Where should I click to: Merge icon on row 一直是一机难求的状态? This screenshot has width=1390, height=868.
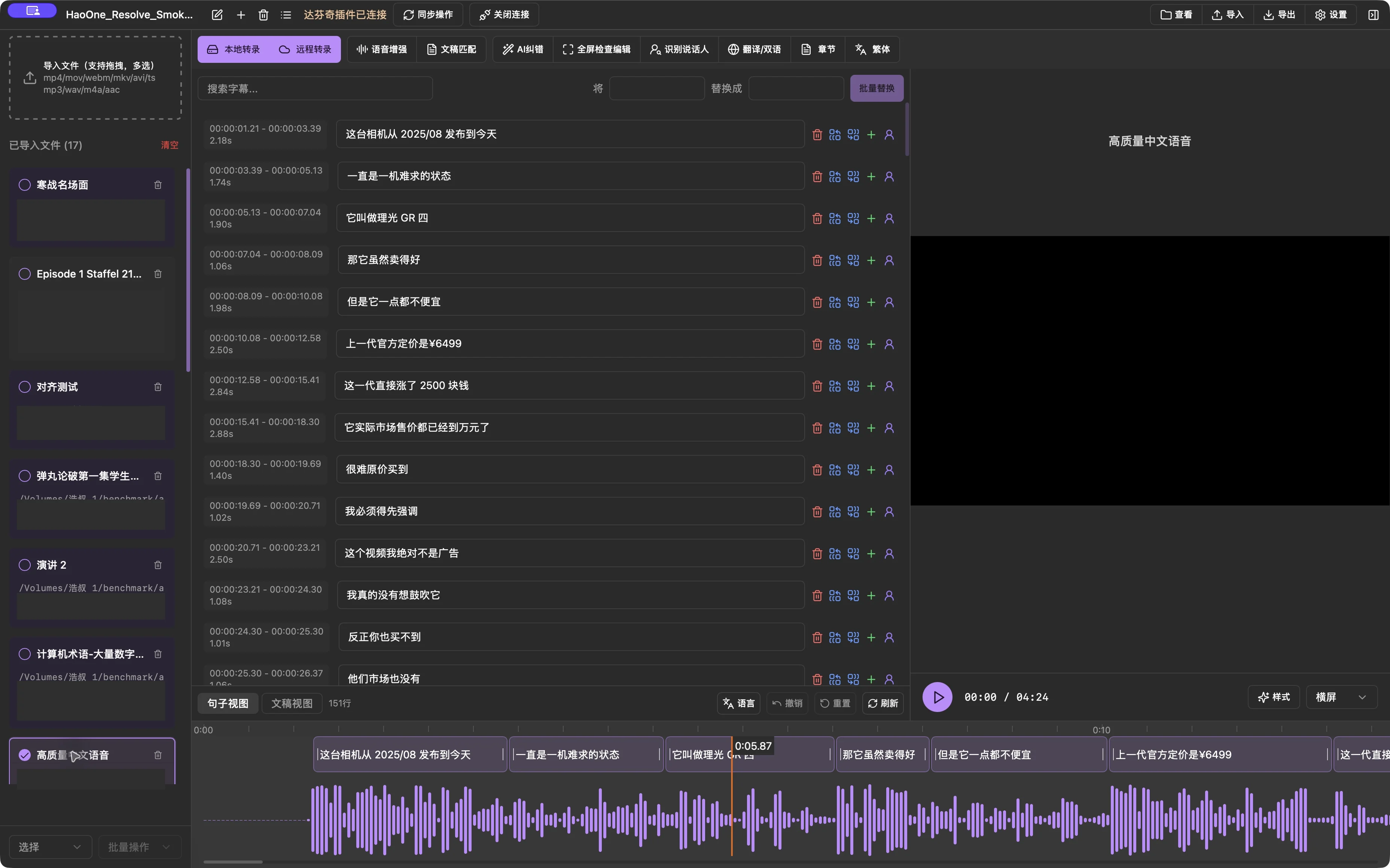coord(835,176)
